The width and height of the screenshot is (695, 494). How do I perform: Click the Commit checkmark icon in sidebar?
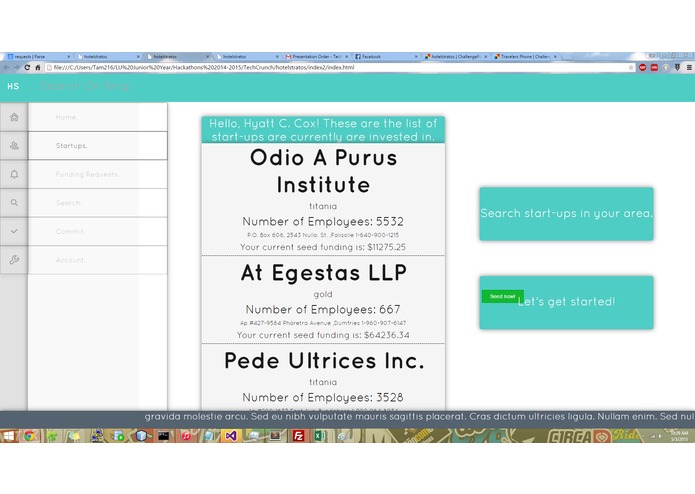point(14,231)
